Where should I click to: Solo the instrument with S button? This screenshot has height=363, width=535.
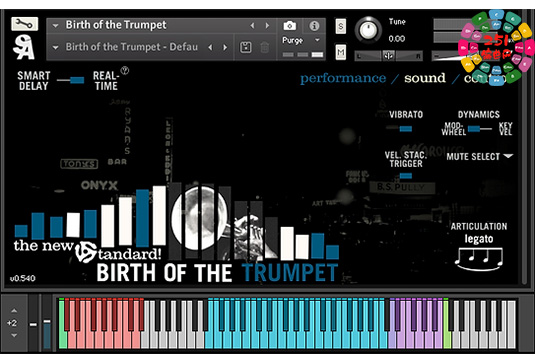click(341, 26)
